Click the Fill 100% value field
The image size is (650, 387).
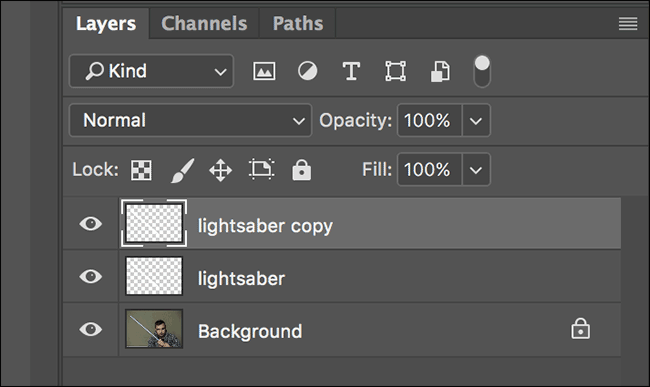click(x=429, y=169)
